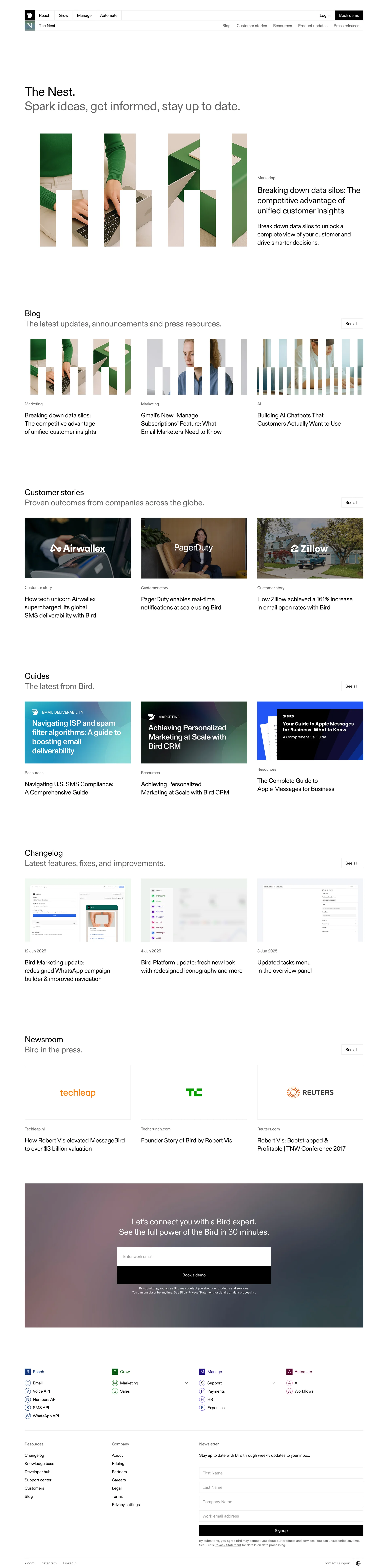The height and width of the screenshot is (1568, 388).
Task: Open the Reach menu in top navigation
Action: (44, 15)
